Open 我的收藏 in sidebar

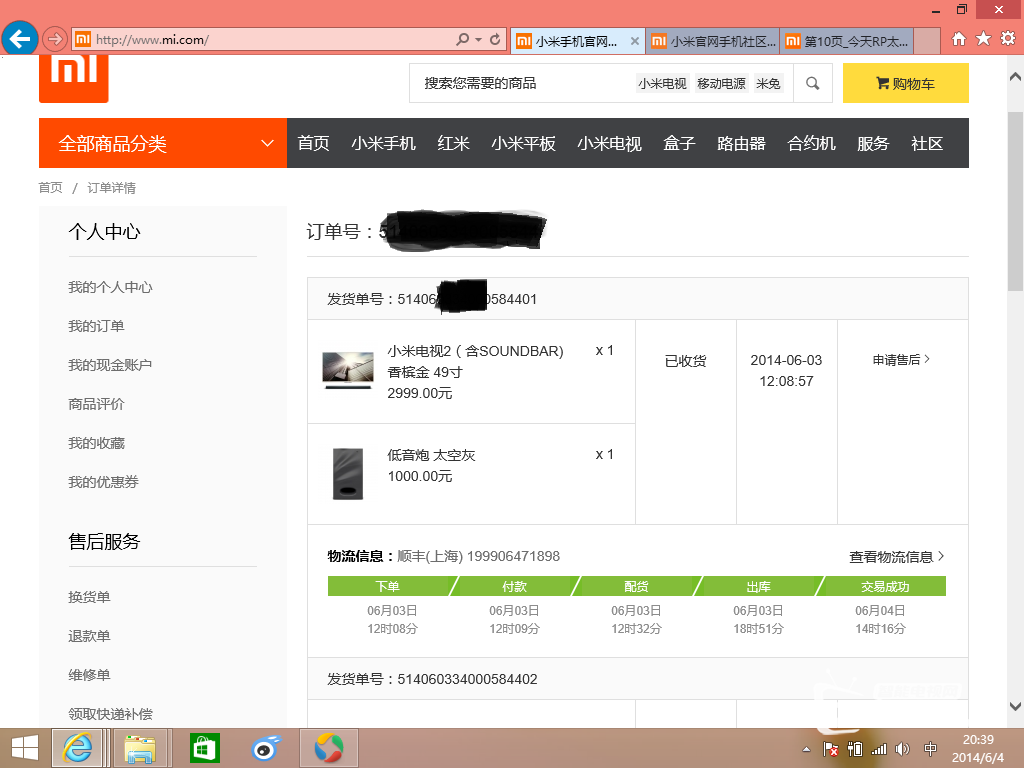96,443
